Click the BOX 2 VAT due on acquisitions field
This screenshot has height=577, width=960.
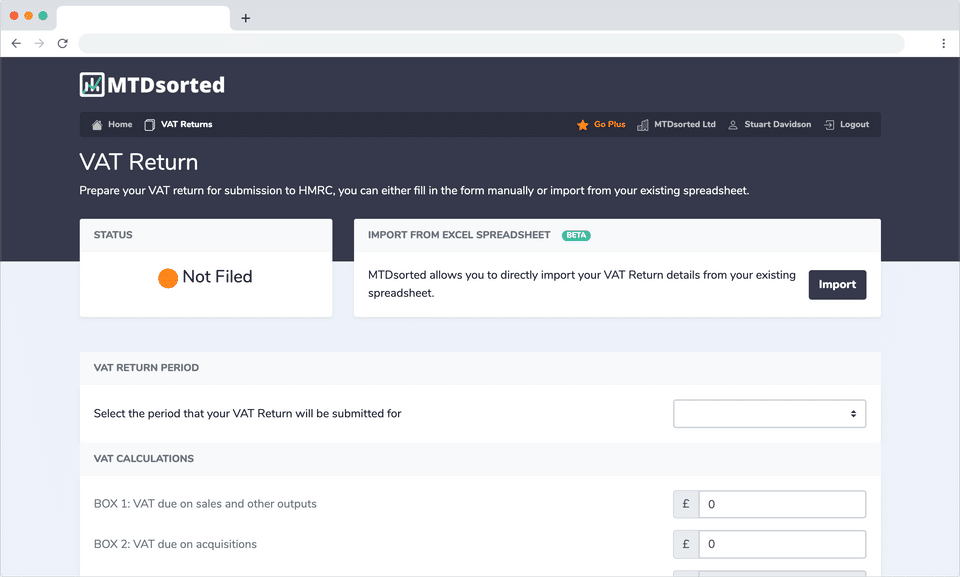(781, 544)
